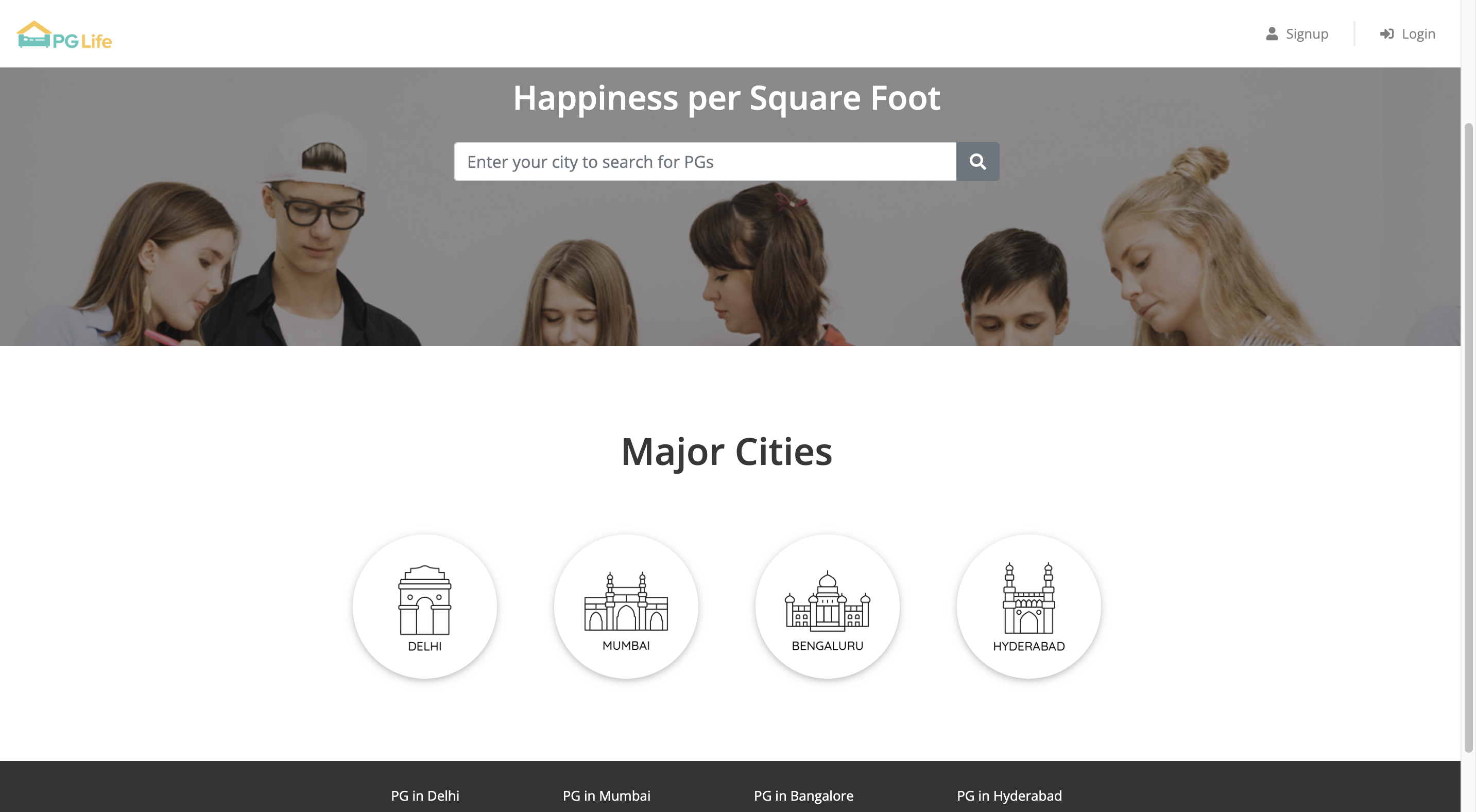Open the PG in Mumbai footer link
Viewport: 1476px width, 812px height.
[606, 796]
